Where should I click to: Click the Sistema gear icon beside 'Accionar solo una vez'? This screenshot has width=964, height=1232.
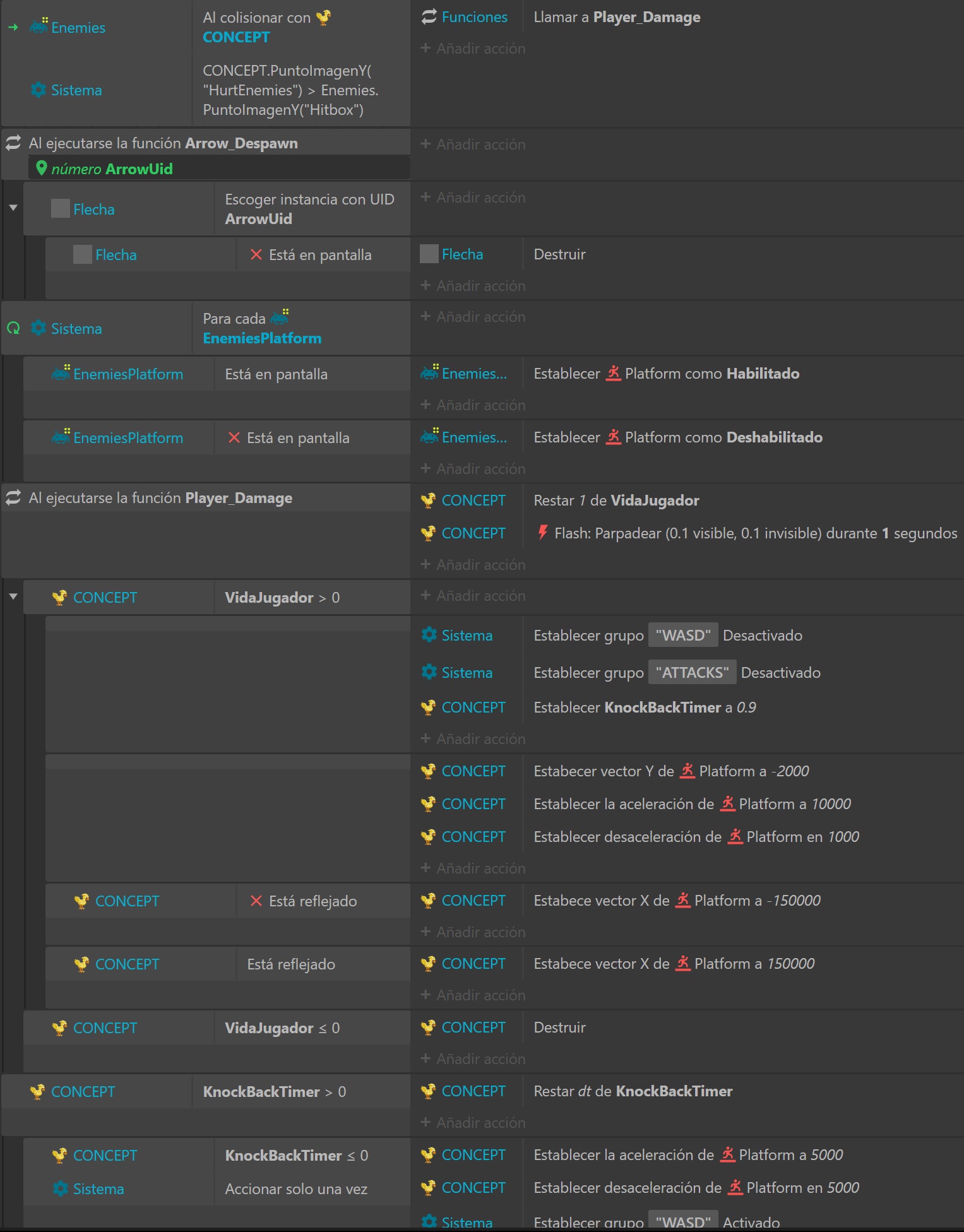[61, 1189]
